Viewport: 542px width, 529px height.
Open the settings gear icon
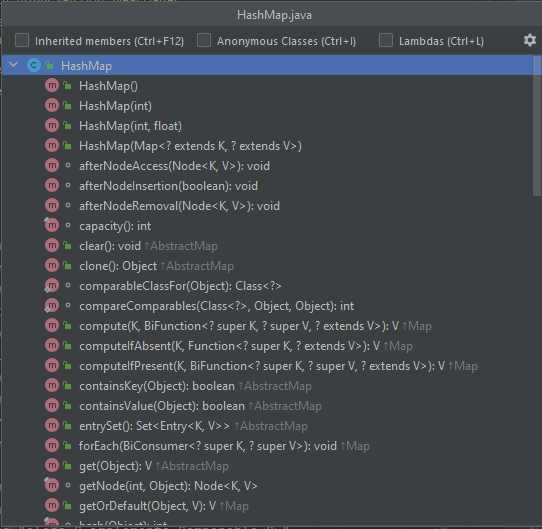coord(530,40)
